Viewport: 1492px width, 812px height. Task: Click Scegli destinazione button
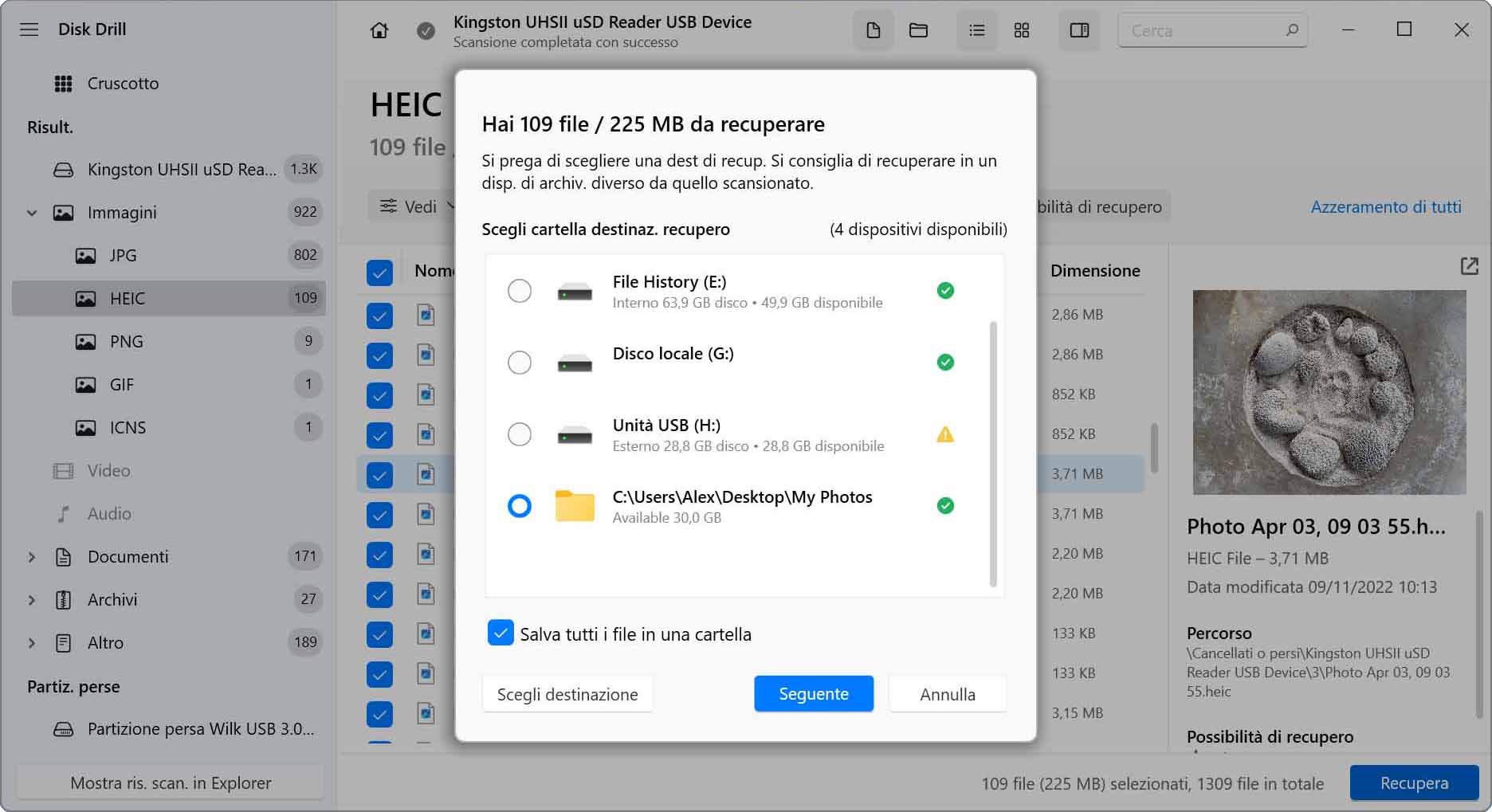[x=567, y=694]
